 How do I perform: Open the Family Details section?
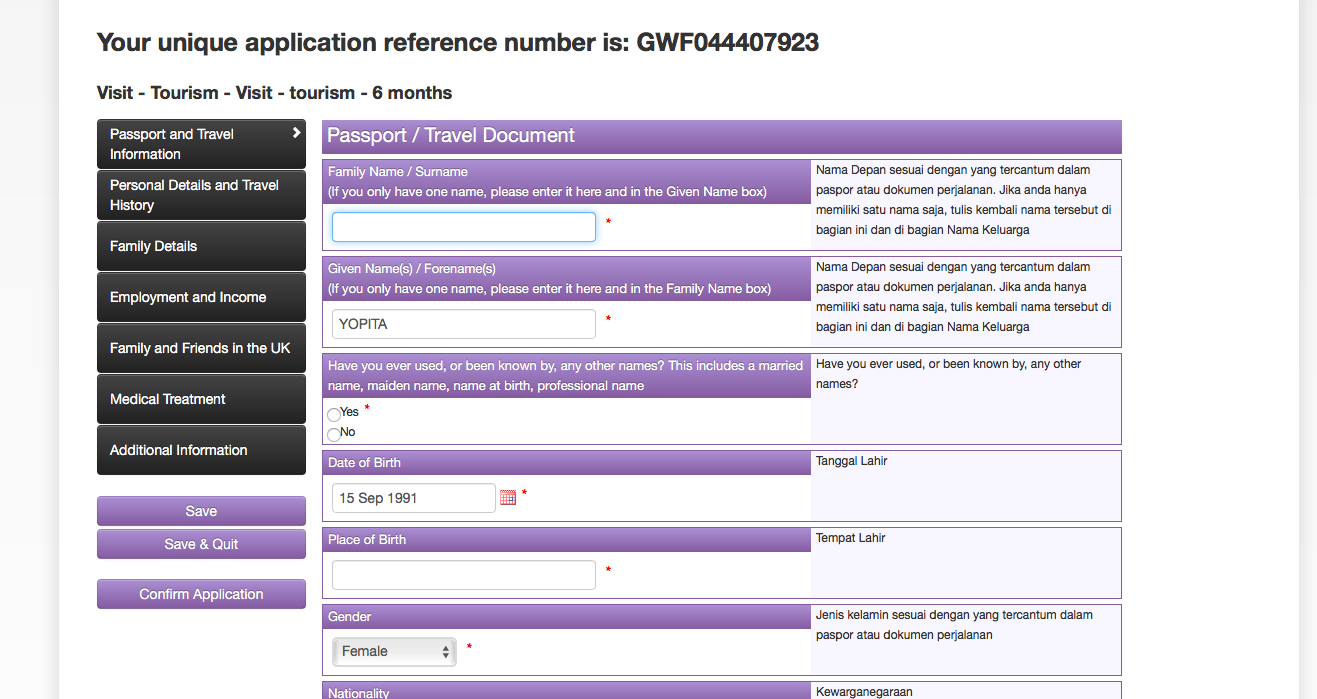pos(200,246)
